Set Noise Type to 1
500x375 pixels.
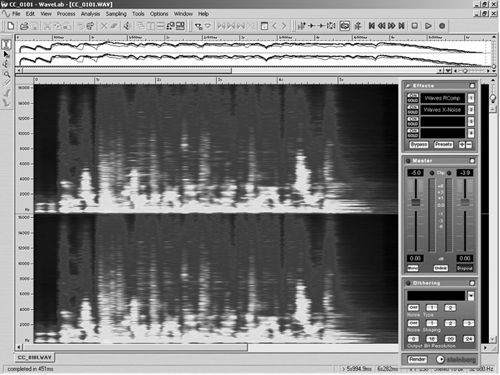pyautogui.click(x=432, y=308)
